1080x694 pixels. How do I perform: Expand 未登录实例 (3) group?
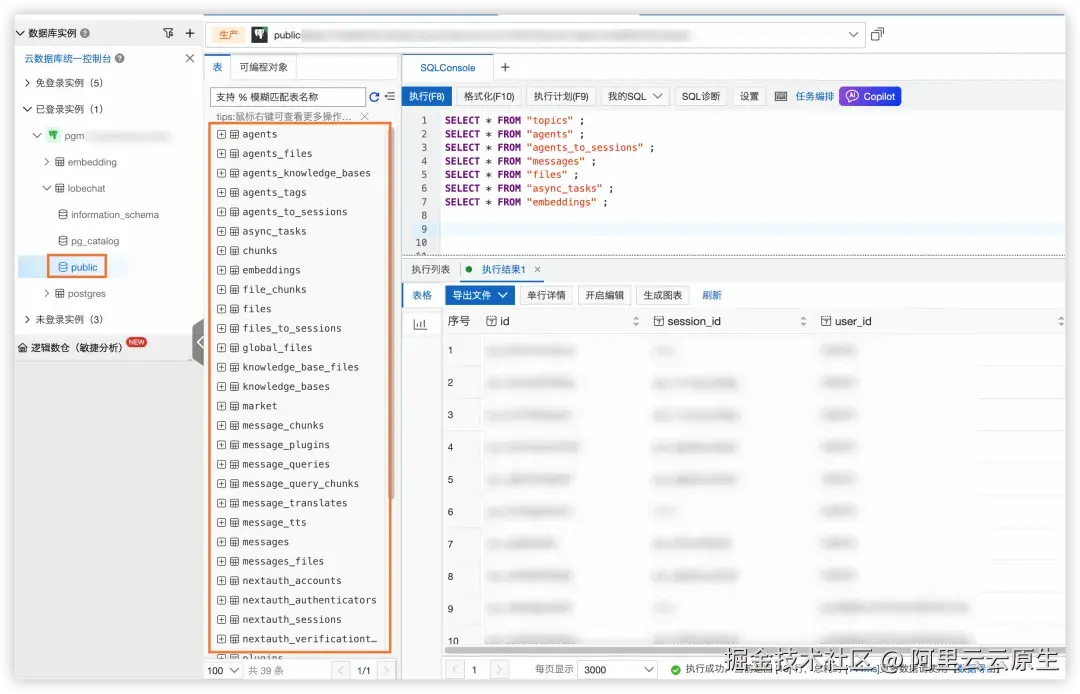click(27, 319)
